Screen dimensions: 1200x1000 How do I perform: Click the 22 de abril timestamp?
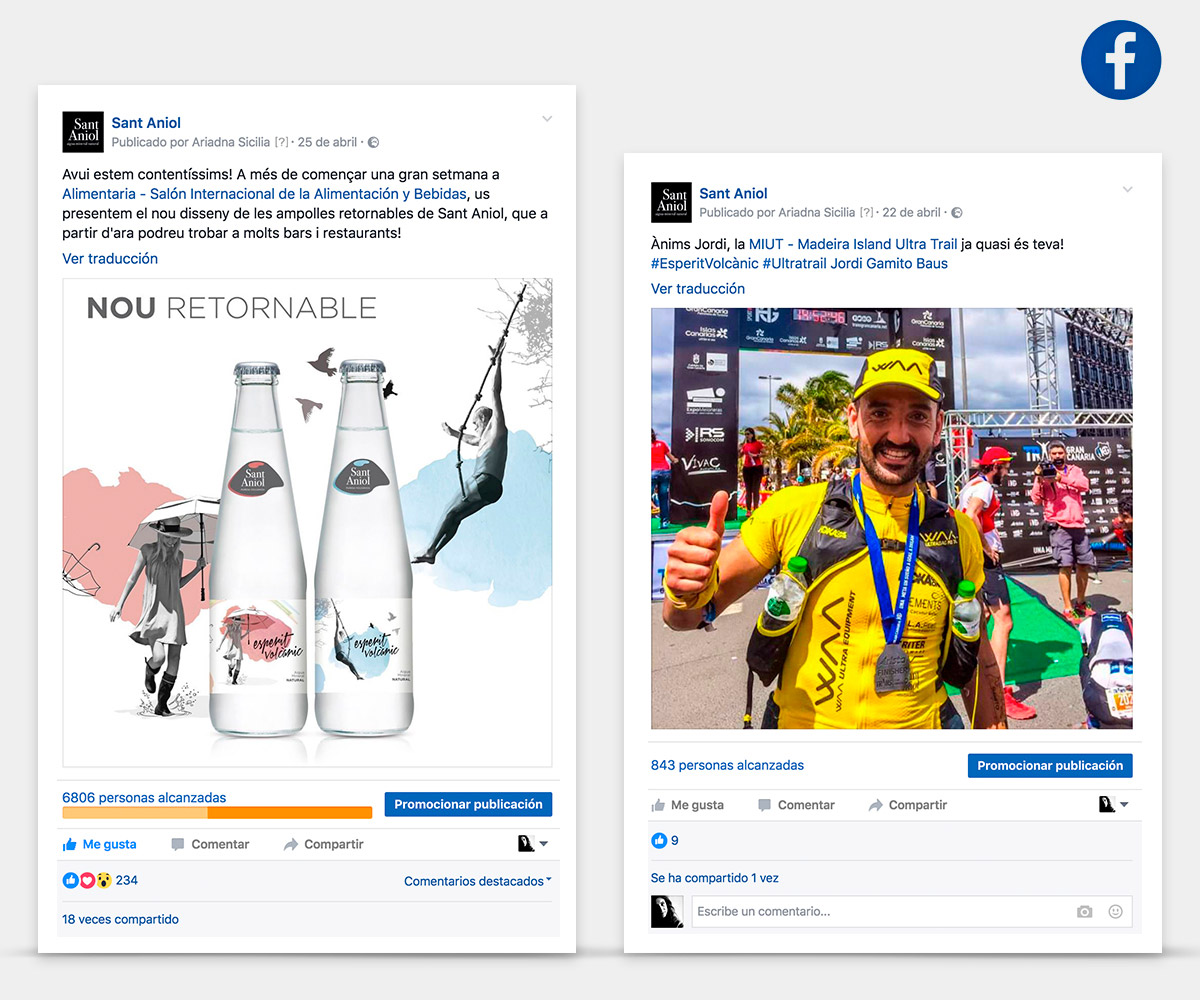tap(912, 212)
